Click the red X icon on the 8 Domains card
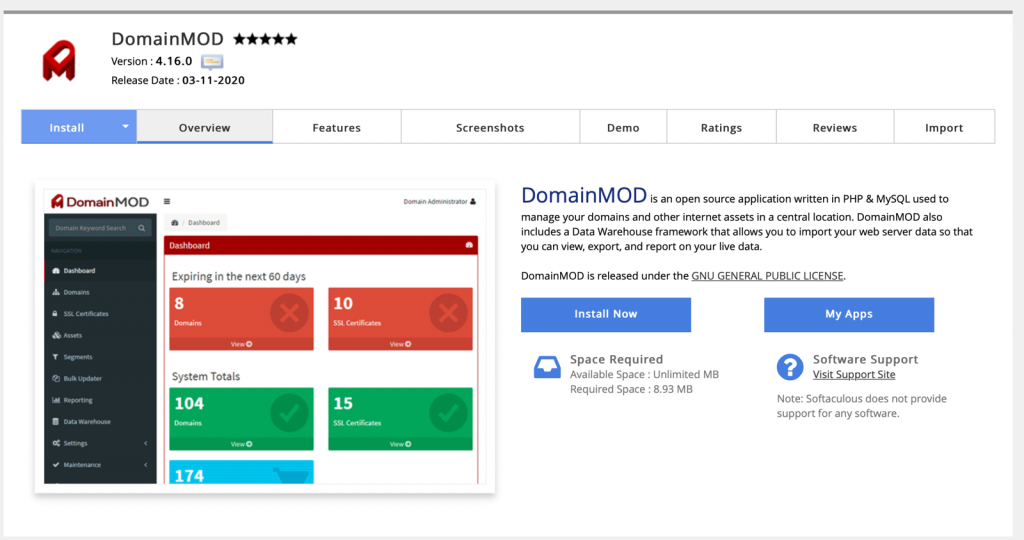This screenshot has height=540, width=1024. point(289,313)
